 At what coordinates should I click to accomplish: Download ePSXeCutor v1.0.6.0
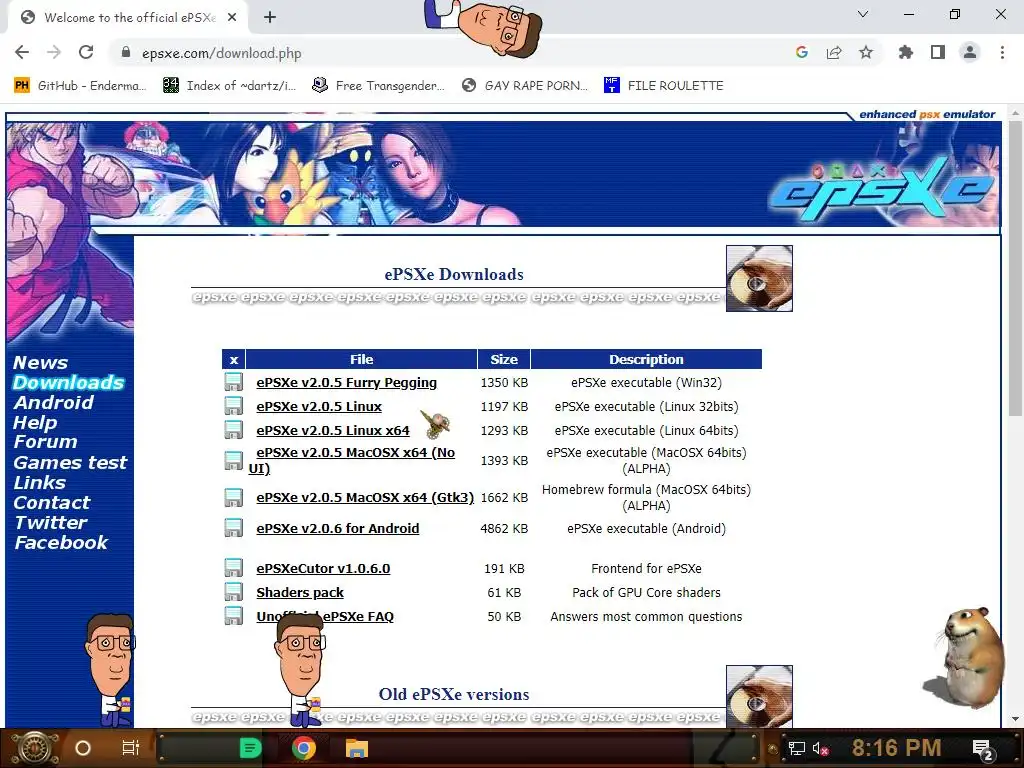[323, 568]
